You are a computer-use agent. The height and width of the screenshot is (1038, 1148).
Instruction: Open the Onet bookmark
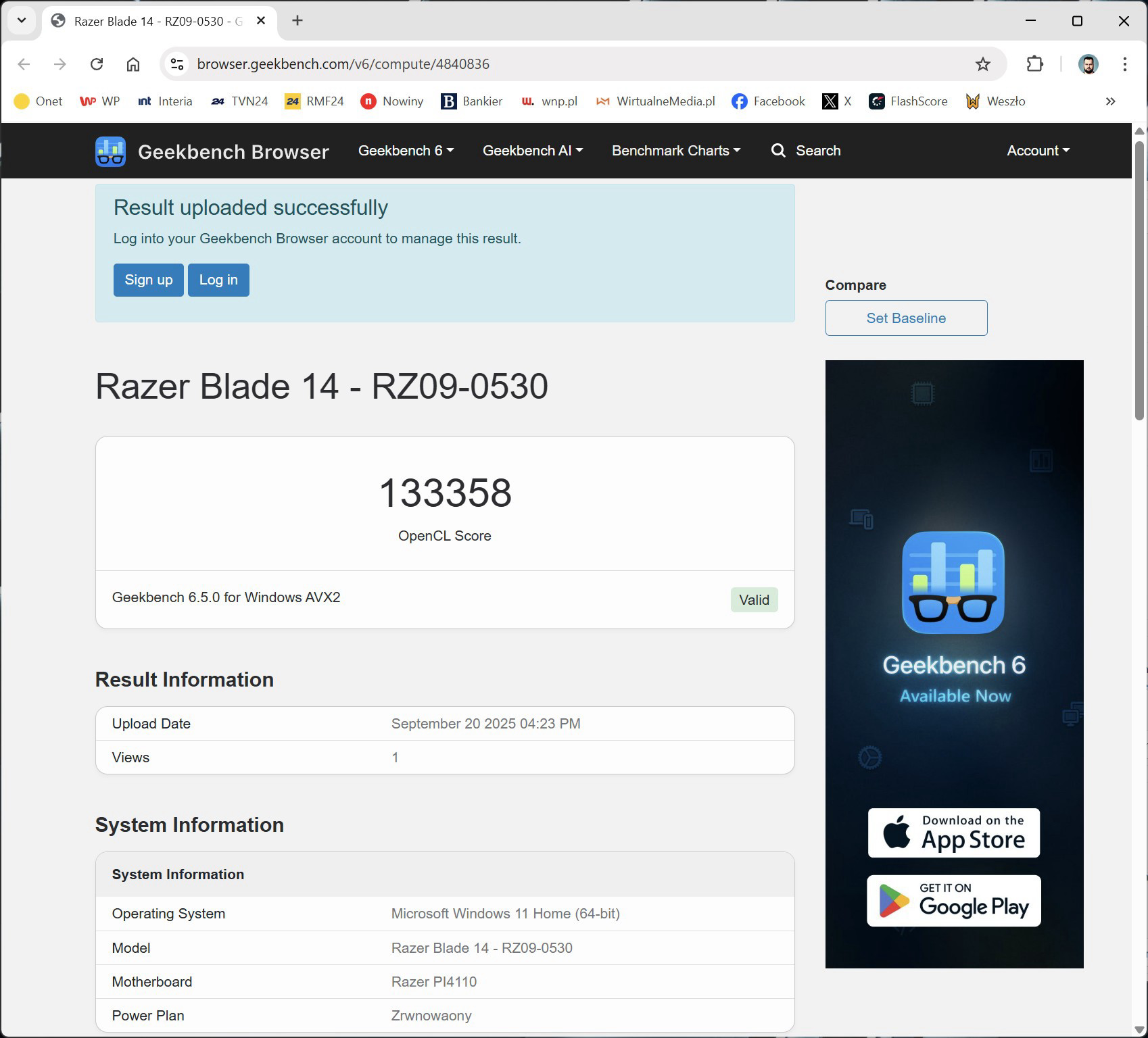tap(39, 101)
